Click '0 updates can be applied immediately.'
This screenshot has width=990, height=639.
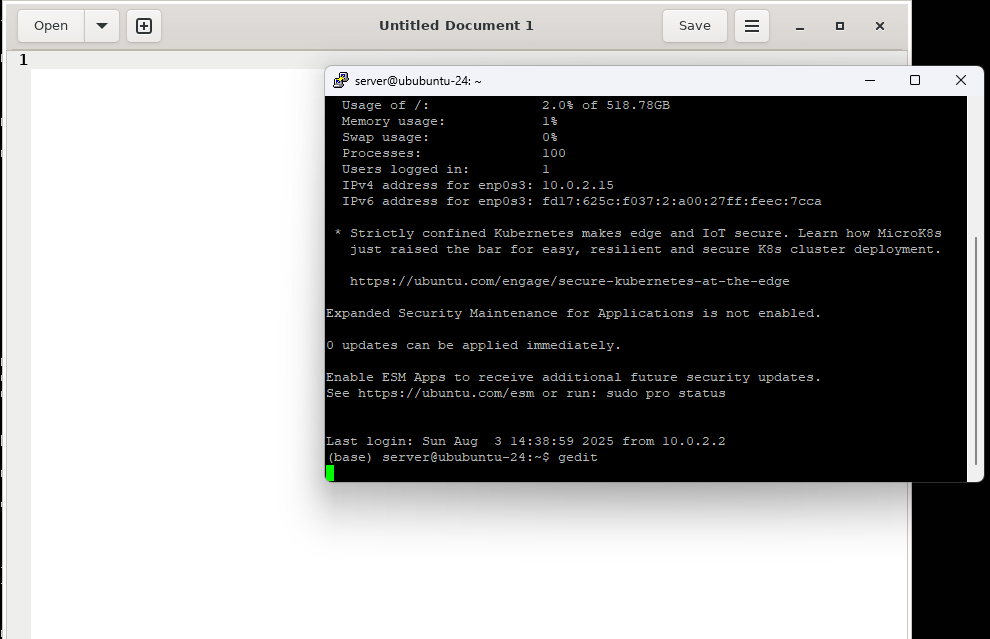[474, 345]
